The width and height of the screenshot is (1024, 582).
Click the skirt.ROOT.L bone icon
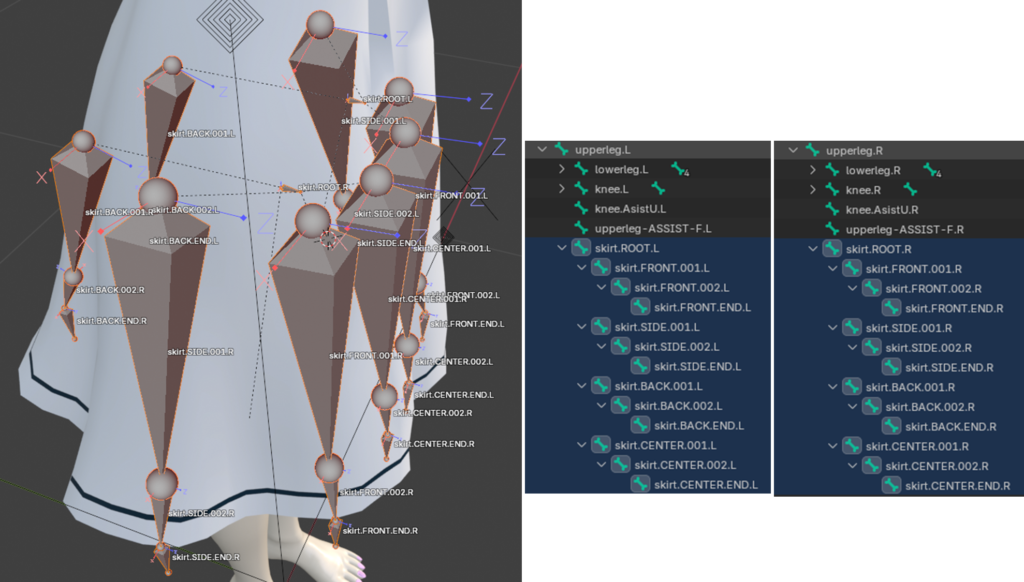pyautogui.click(x=580, y=249)
